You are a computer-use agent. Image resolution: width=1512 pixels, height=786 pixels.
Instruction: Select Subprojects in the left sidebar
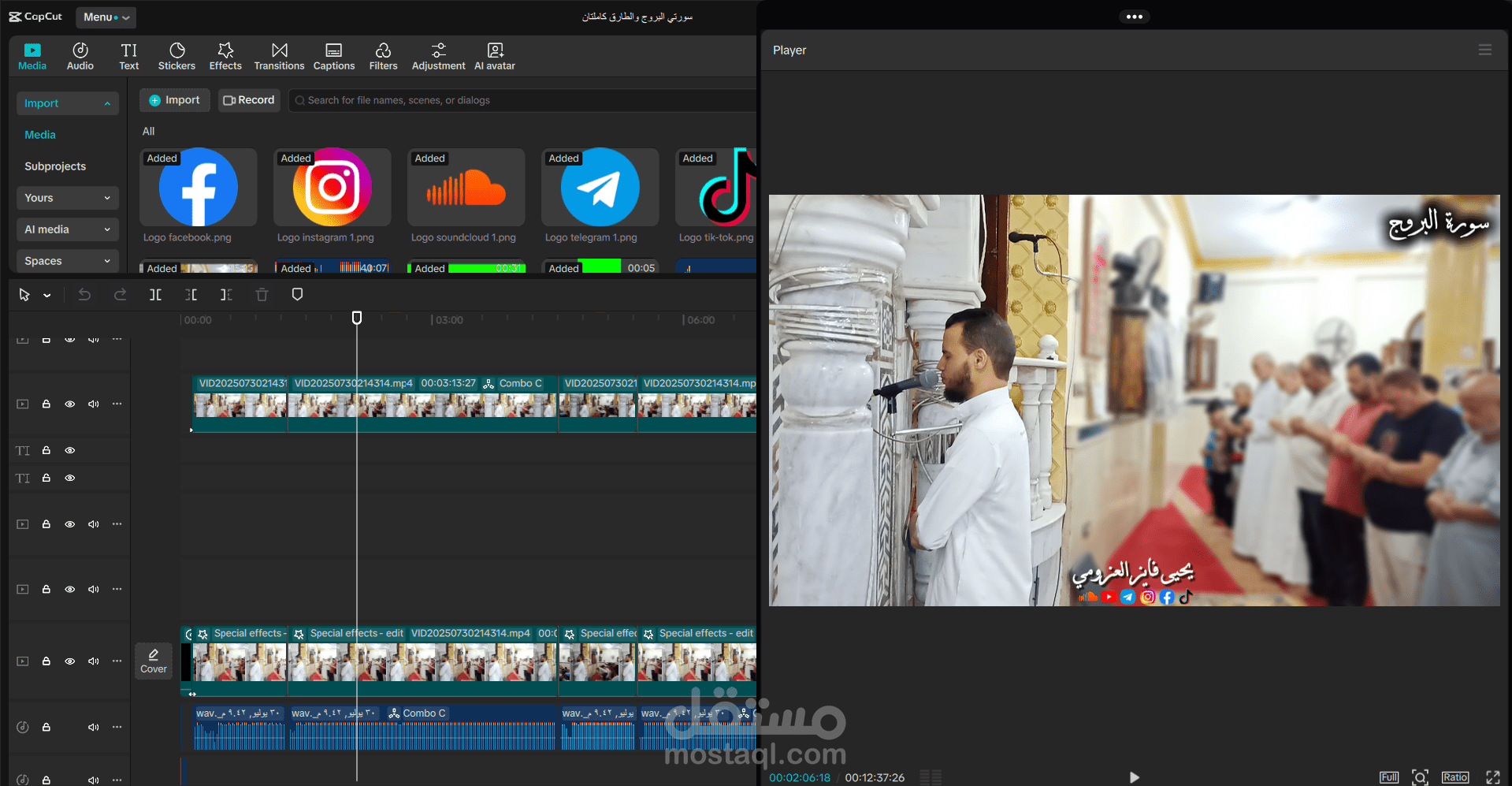pyautogui.click(x=55, y=166)
